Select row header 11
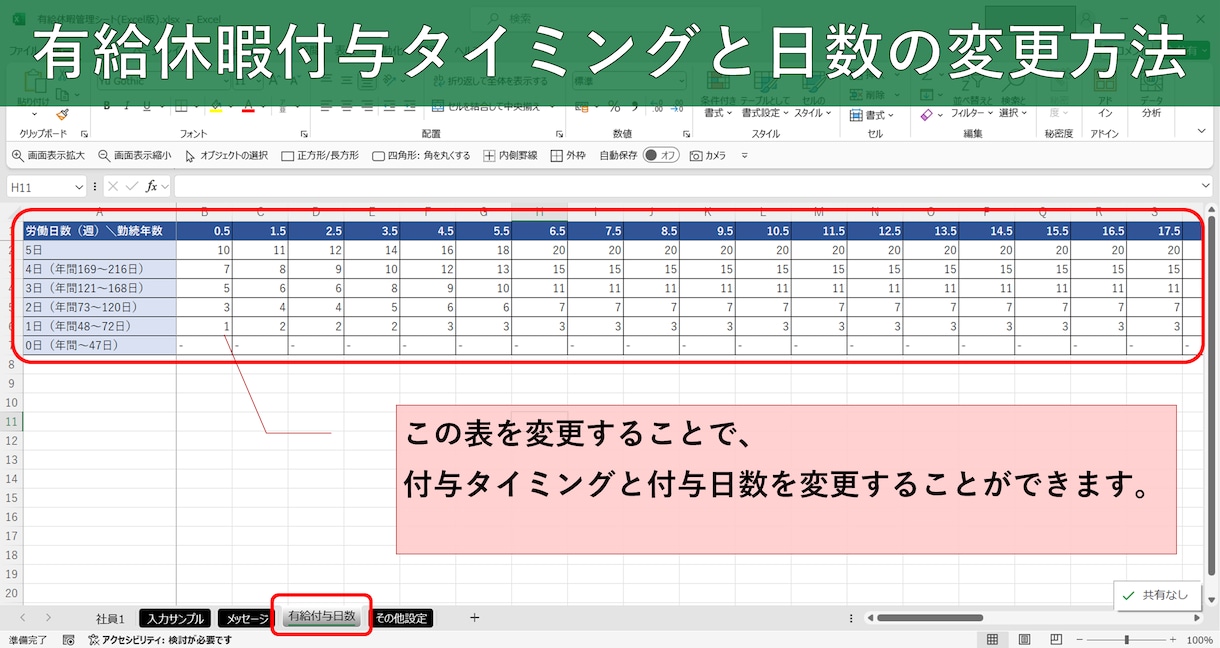 pyautogui.click(x=11, y=422)
